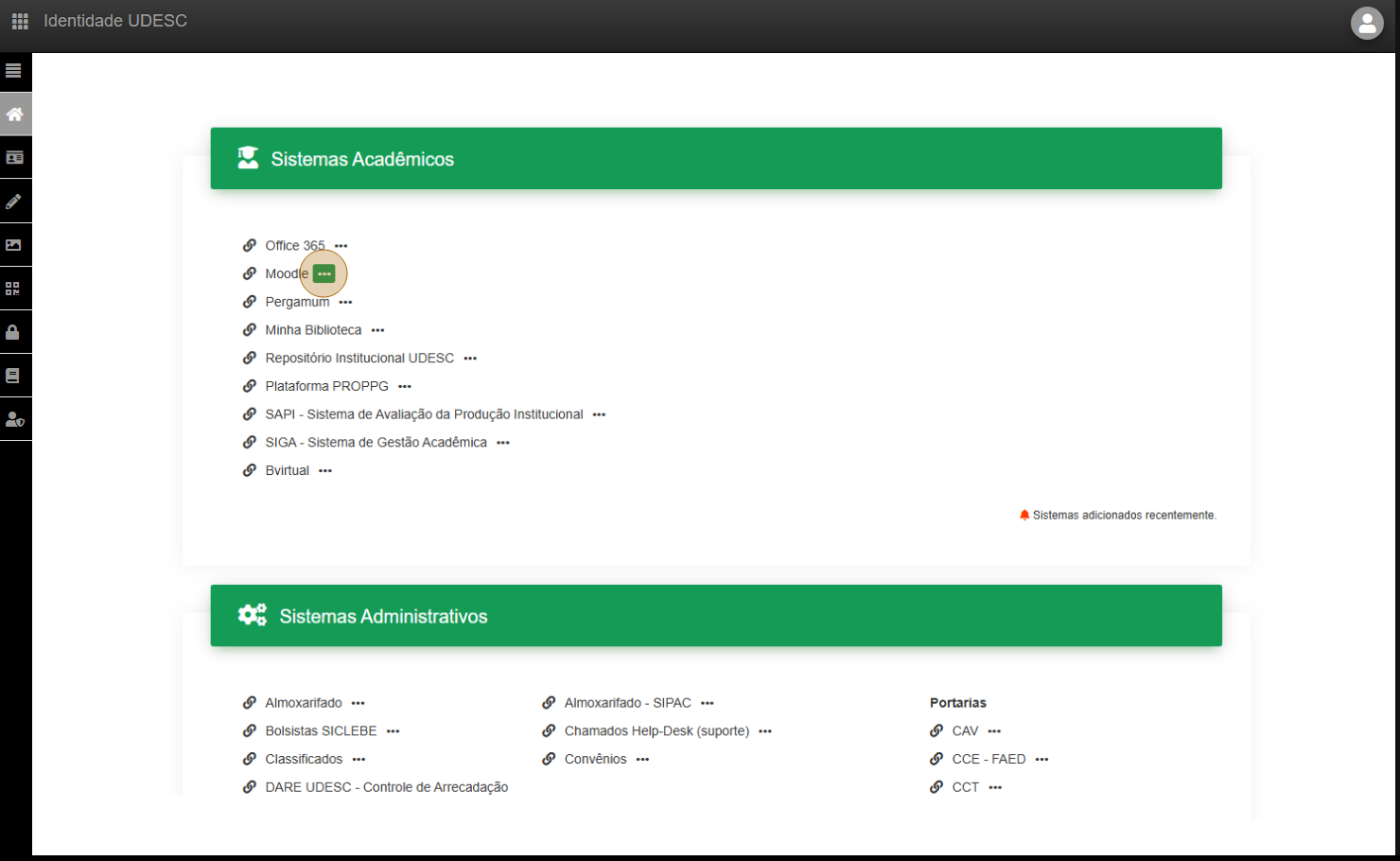Open Chamados Help-Desk (suporte) link
This screenshot has width=1400, height=861.
pyautogui.click(x=656, y=730)
